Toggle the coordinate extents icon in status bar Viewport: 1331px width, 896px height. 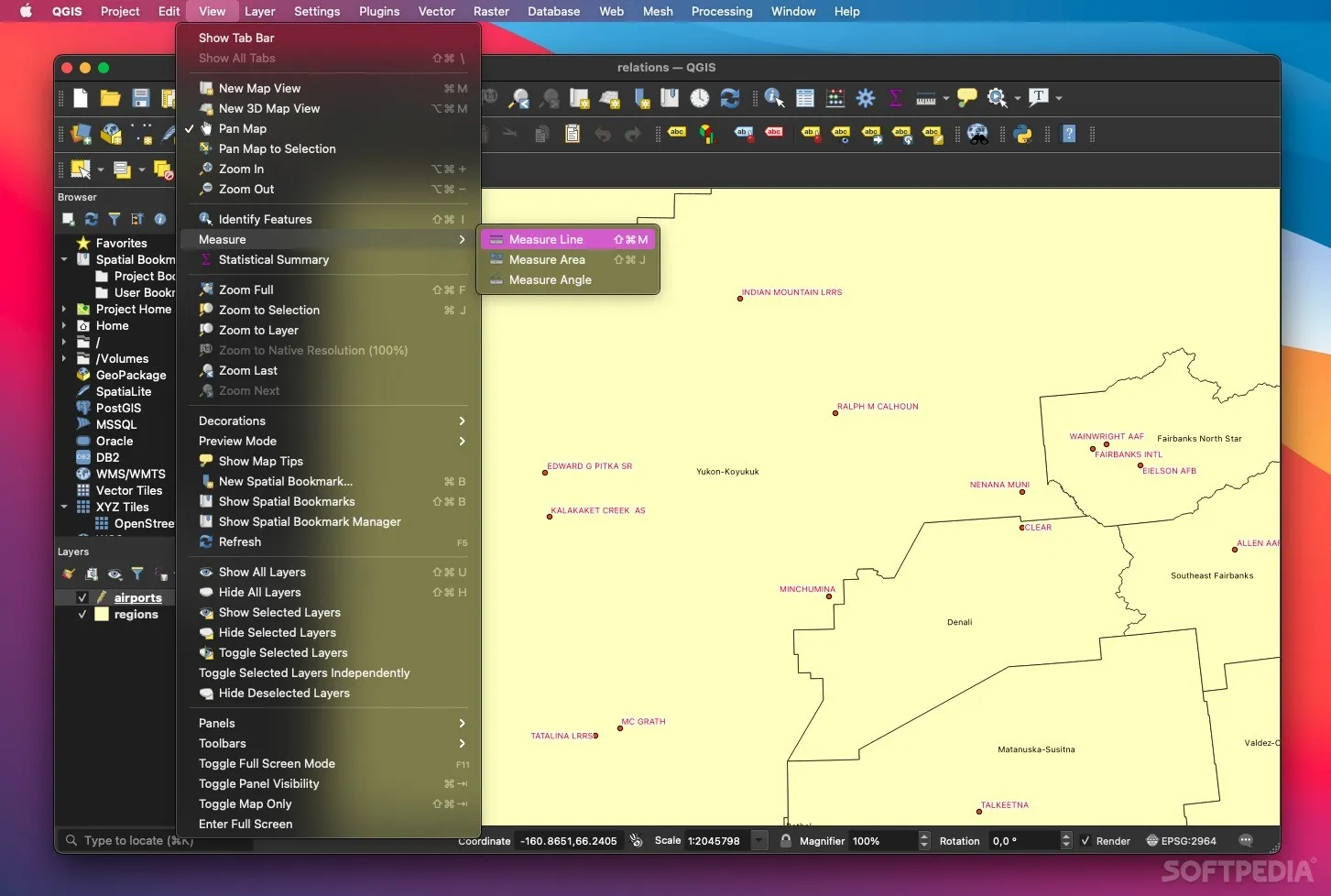click(637, 840)
